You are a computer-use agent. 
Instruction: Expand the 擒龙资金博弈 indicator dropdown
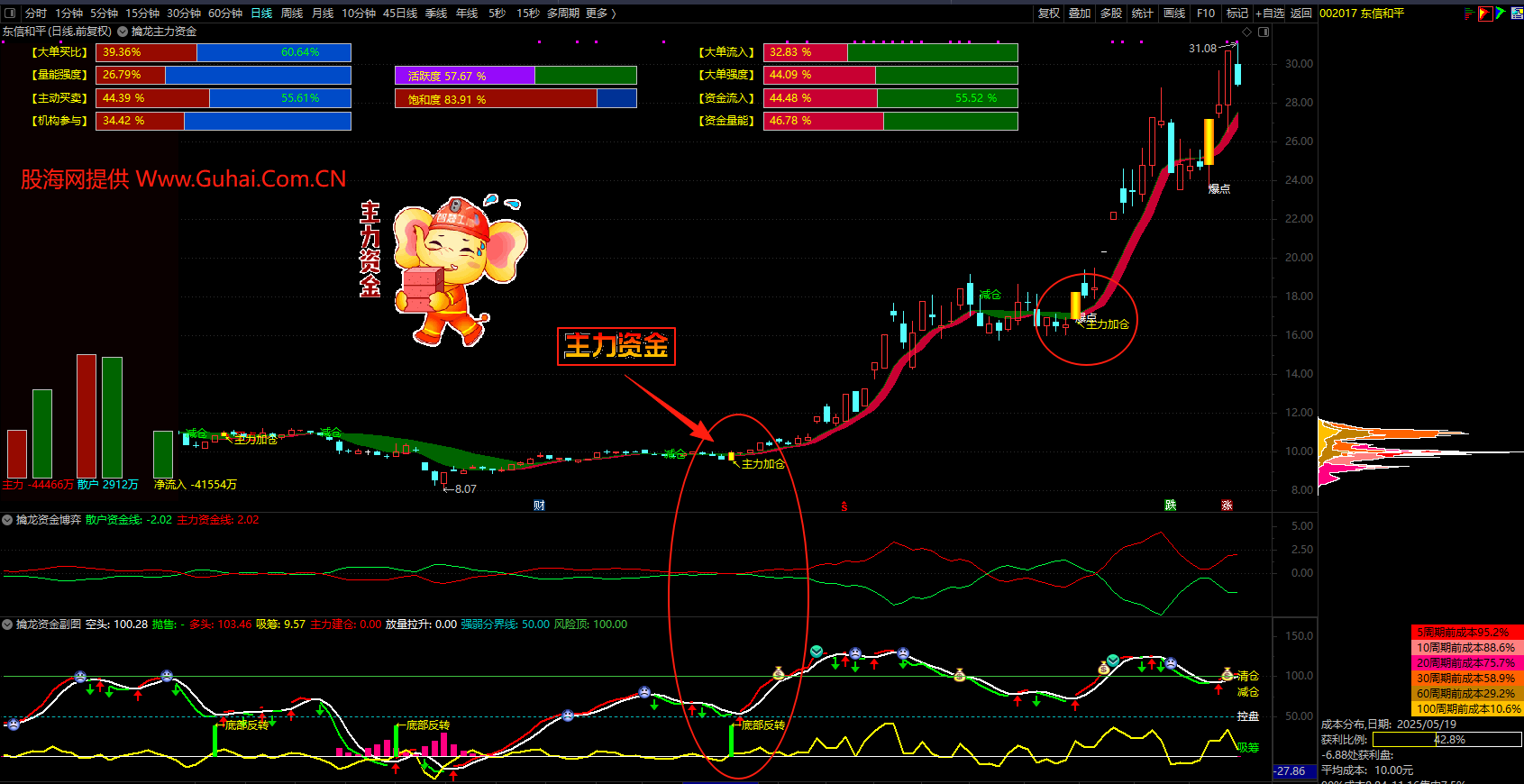click(x=7, y=520)
